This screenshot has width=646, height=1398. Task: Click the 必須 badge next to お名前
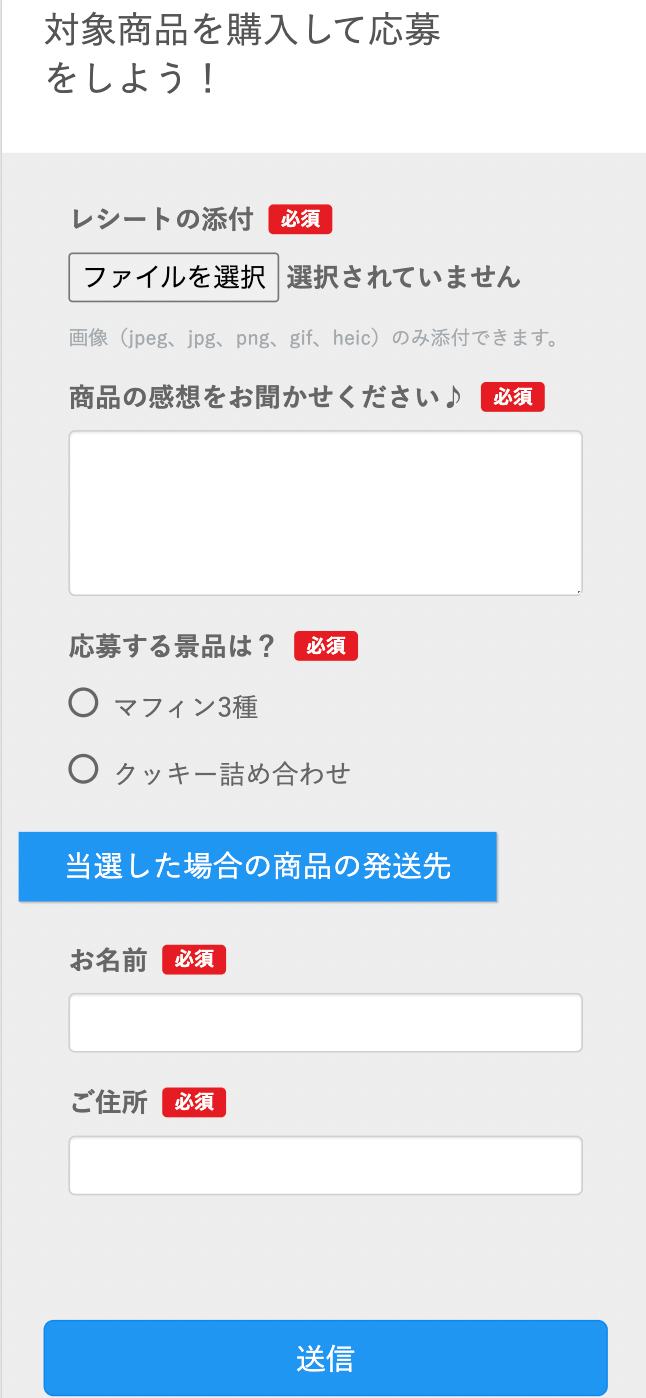pos(194,960)
